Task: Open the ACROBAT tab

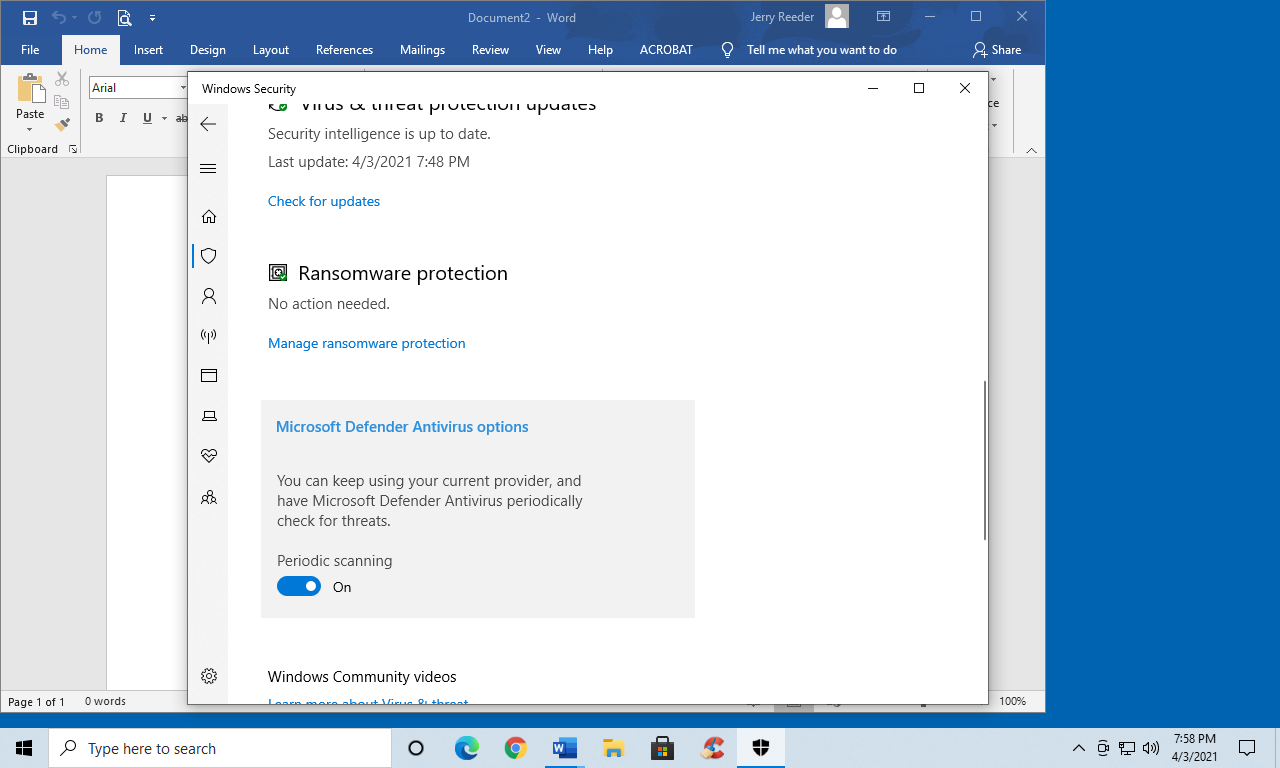Action: (666, 50)
